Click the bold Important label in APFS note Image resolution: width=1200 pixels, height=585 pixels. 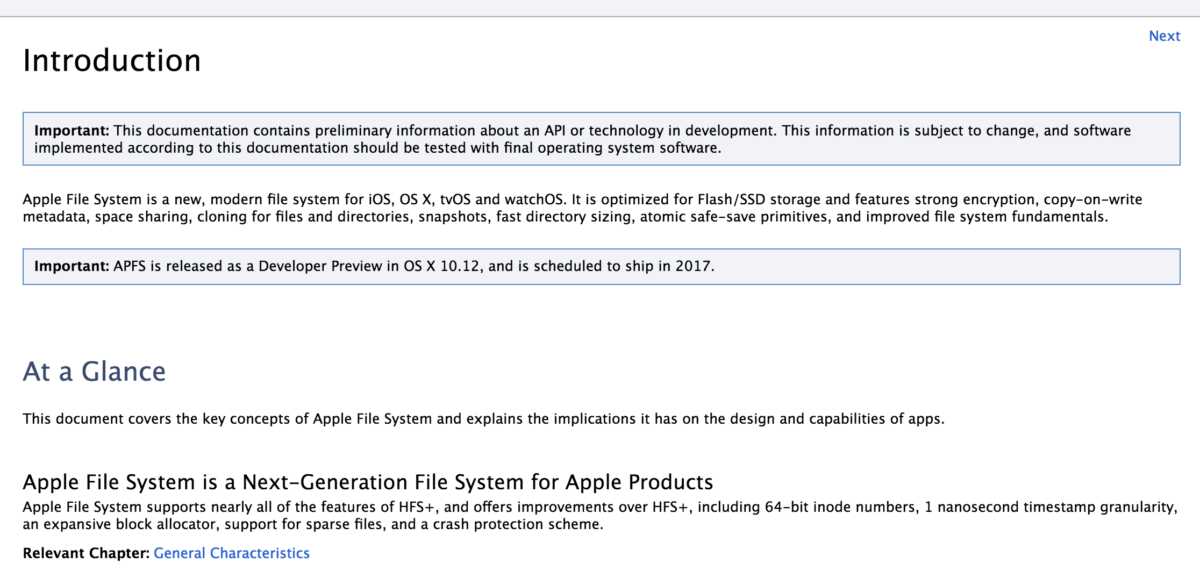point(72,267)
